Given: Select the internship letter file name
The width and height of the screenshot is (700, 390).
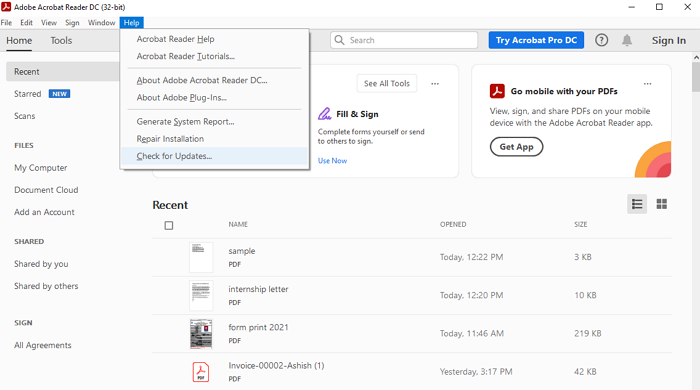Looking at the screenshot, I should (x=258, y=289).
